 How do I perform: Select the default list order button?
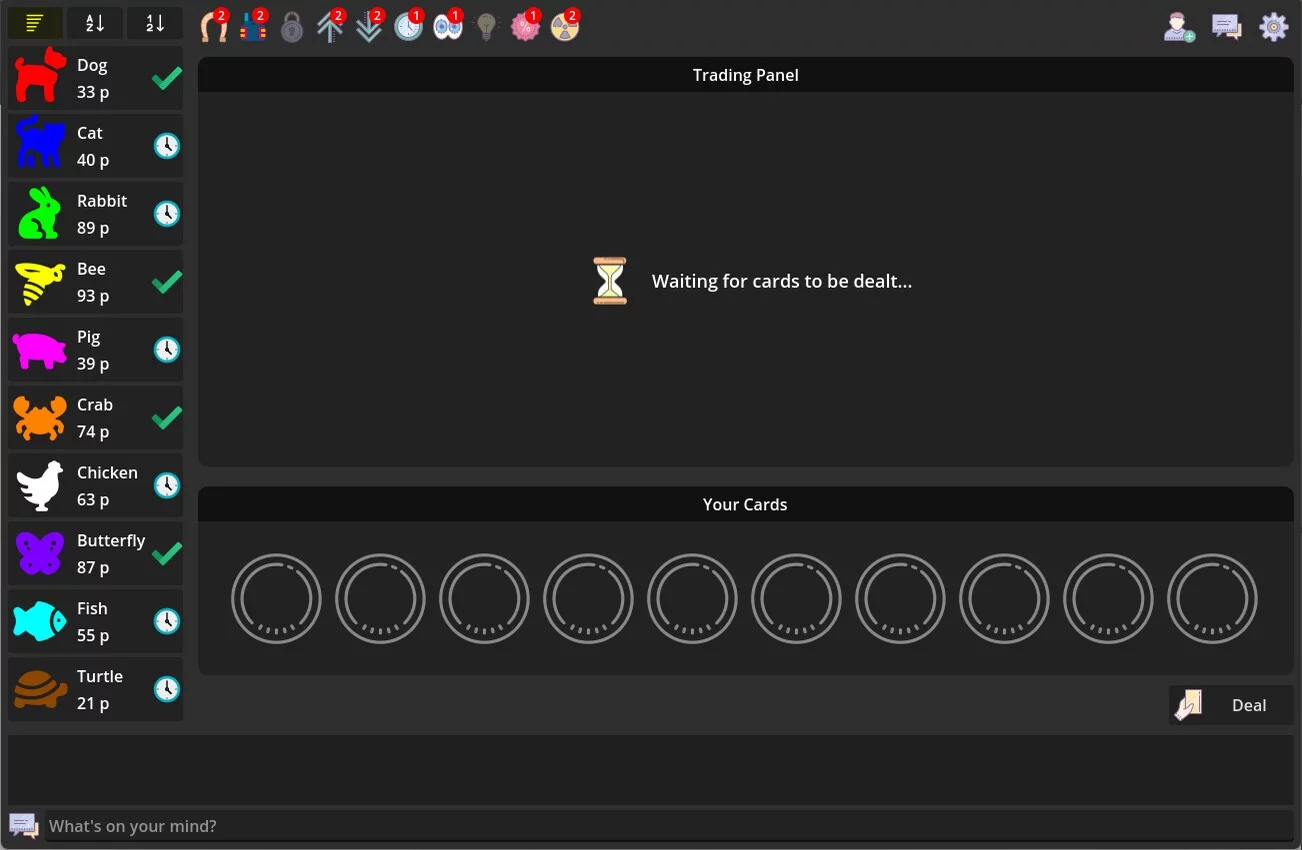tap(35, 23)
